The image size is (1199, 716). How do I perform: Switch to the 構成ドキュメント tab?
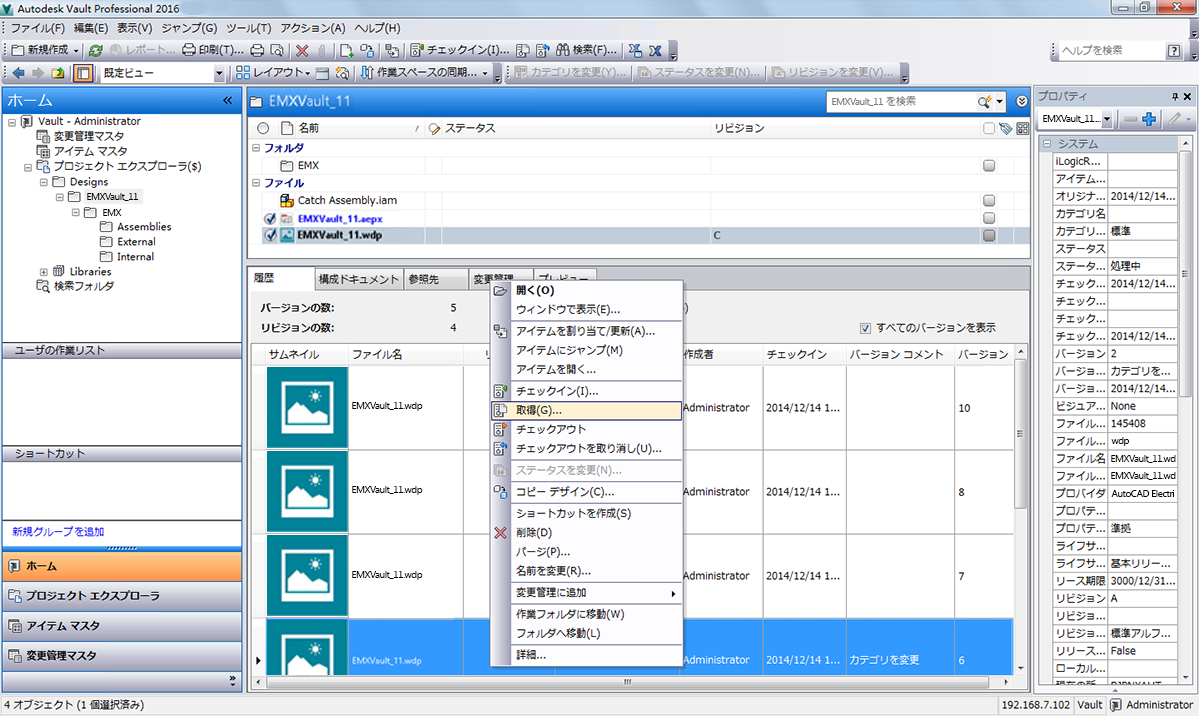pyautogui.click(x=359, y=279)
